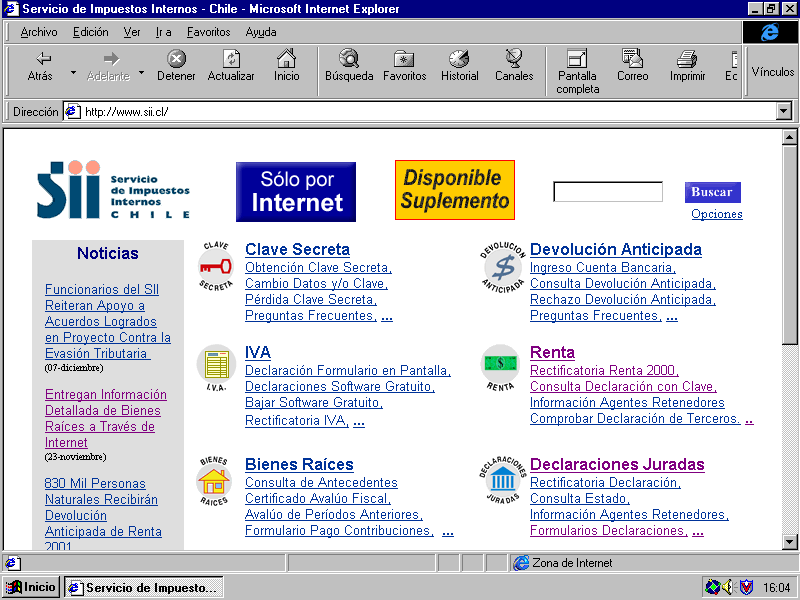800x600 pixels.
Task: Open the Bajar Software Gratuito link
Action: pos(314,403)
